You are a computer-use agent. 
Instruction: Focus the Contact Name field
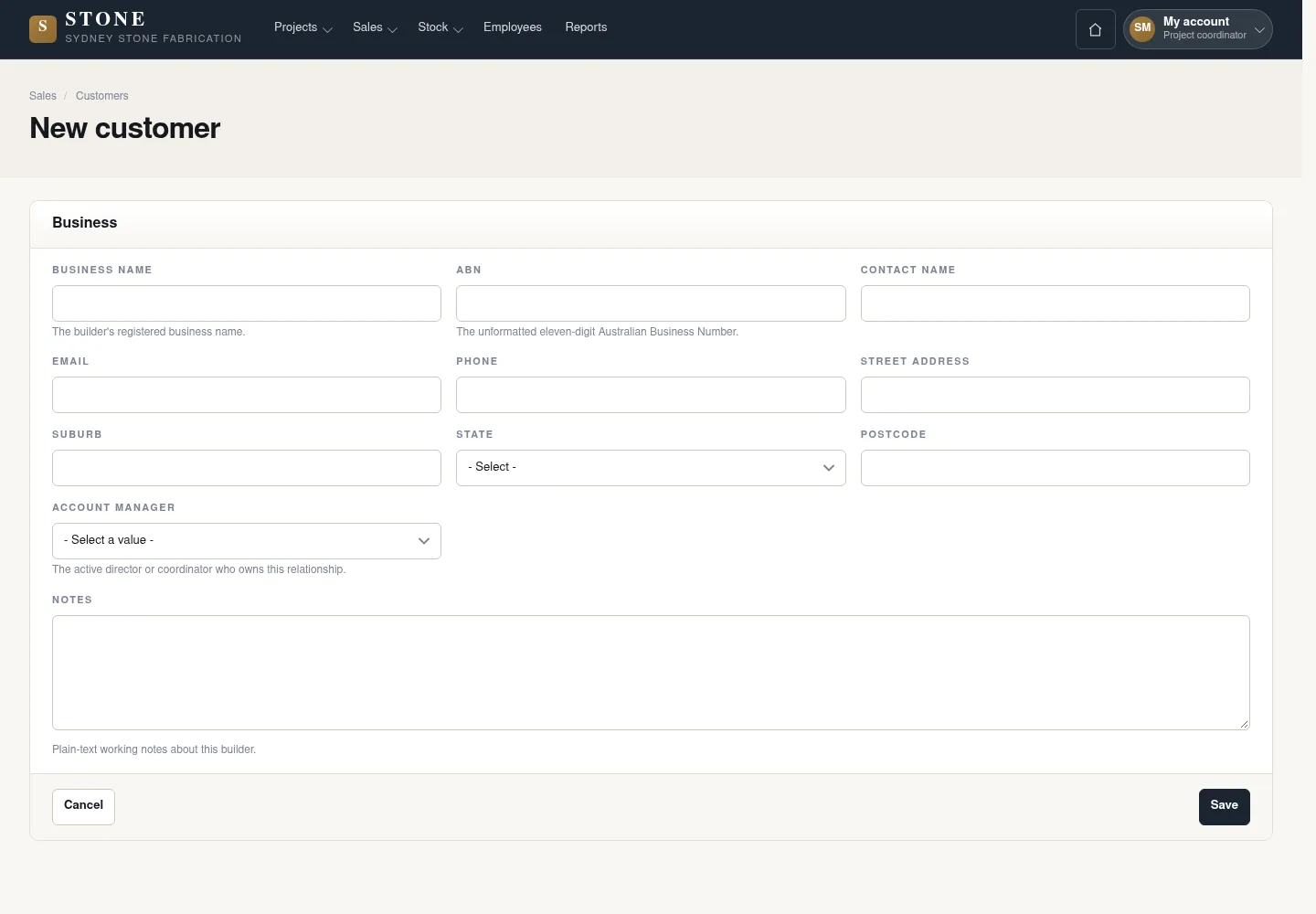(x=1055, y=303)
